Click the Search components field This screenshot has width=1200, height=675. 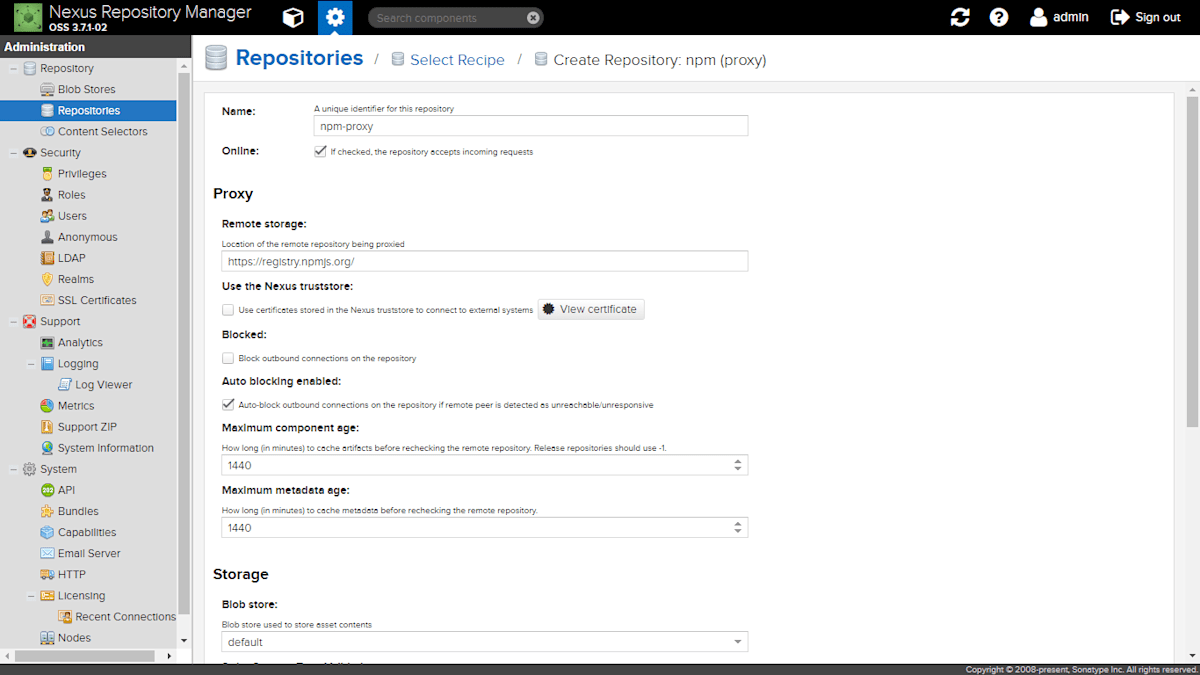tap(446, 18)
